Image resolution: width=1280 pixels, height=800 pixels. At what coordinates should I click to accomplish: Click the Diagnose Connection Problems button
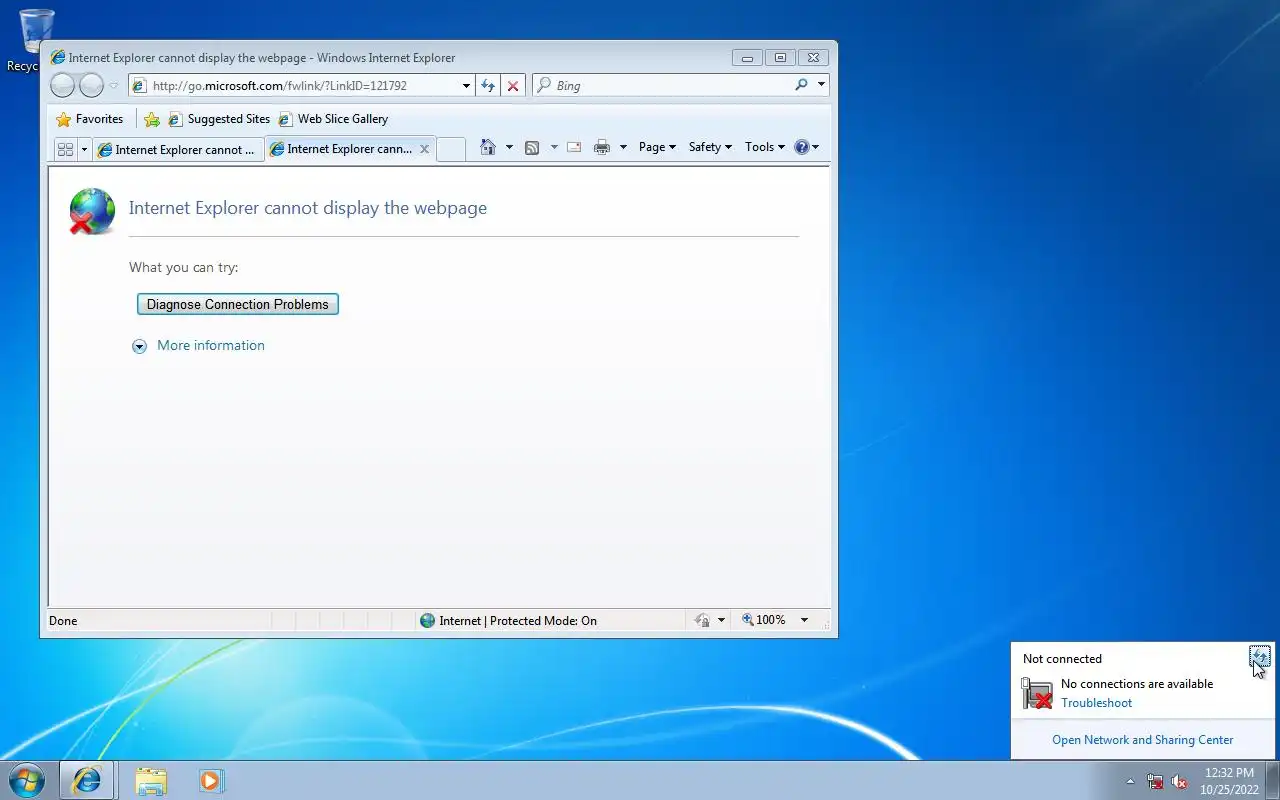(x=238, y=304)
